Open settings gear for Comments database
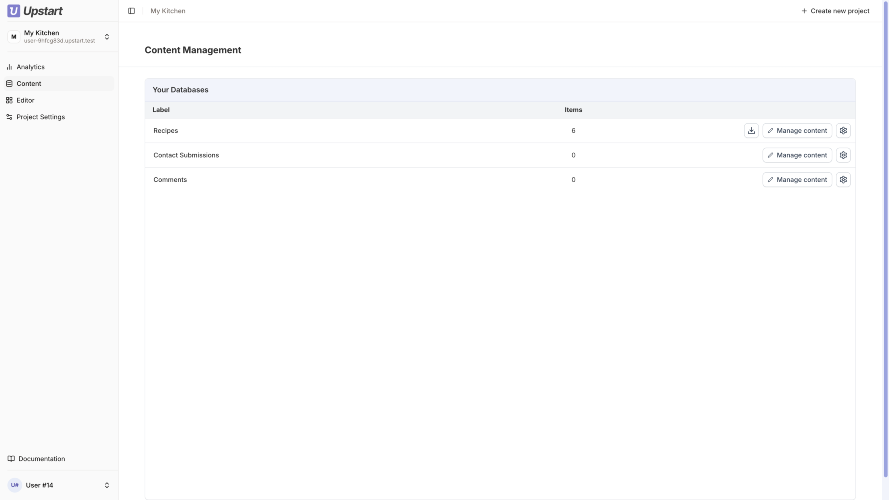The width and height of the screenshot is (889, 500). tap(843, 180)
